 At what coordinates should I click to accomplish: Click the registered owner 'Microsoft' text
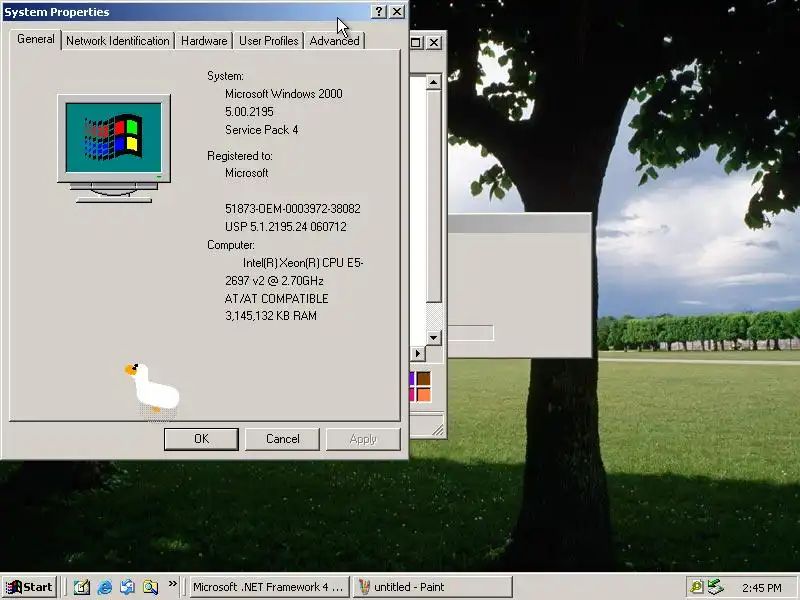[246, 173]
